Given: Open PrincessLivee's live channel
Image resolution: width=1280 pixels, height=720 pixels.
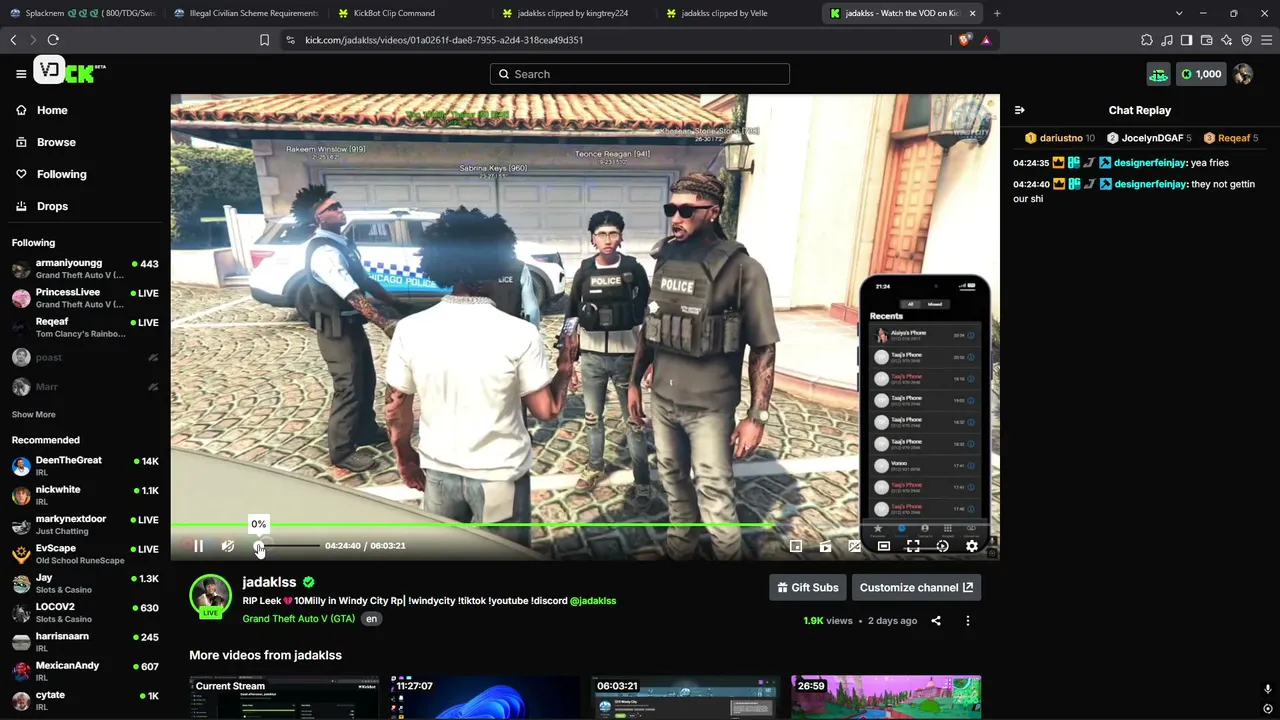Looking at the screenshot, I should (x=85, y=298).
